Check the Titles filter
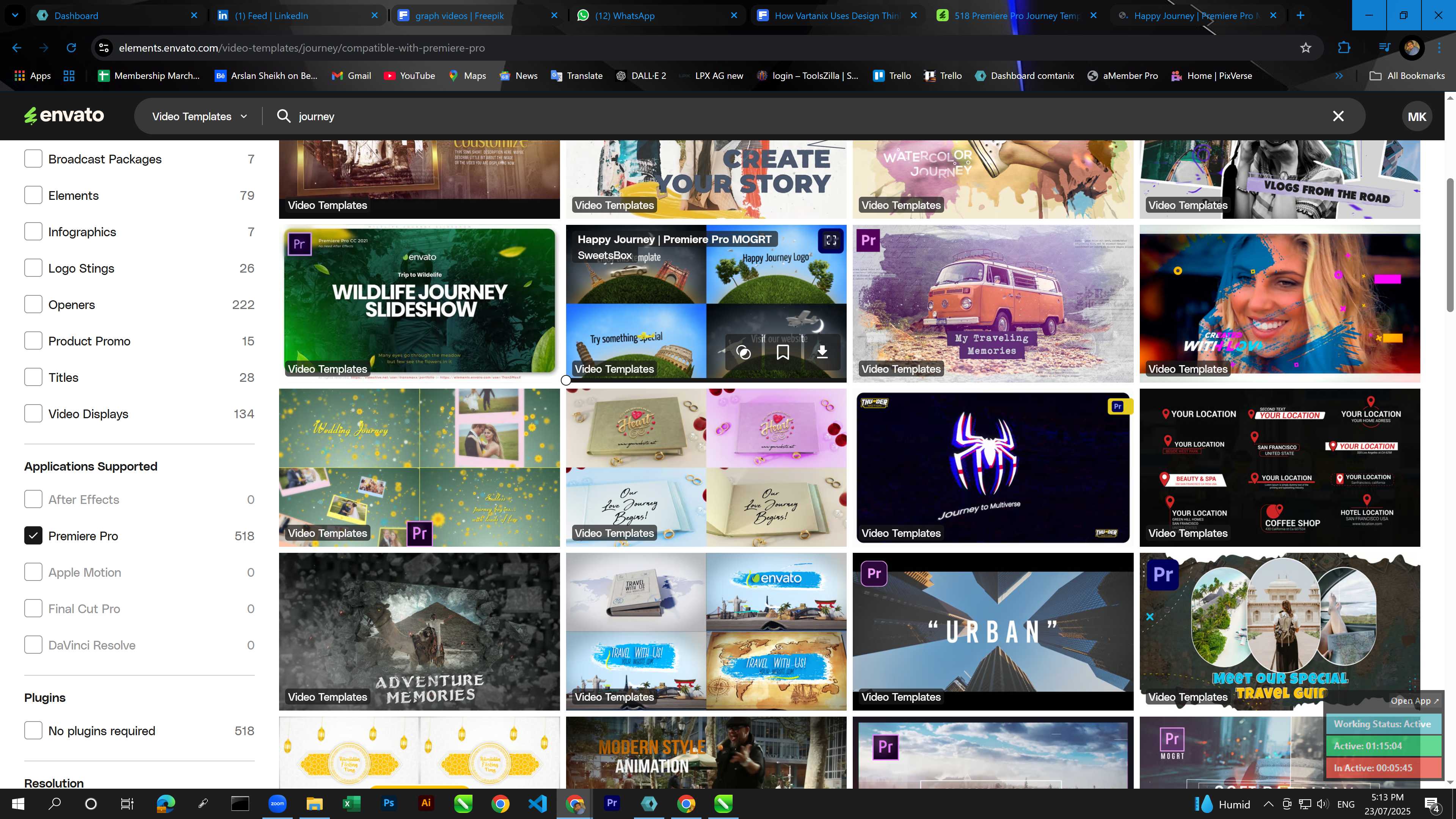Viewport: 1456px width, 819px height. click(33, 378)
